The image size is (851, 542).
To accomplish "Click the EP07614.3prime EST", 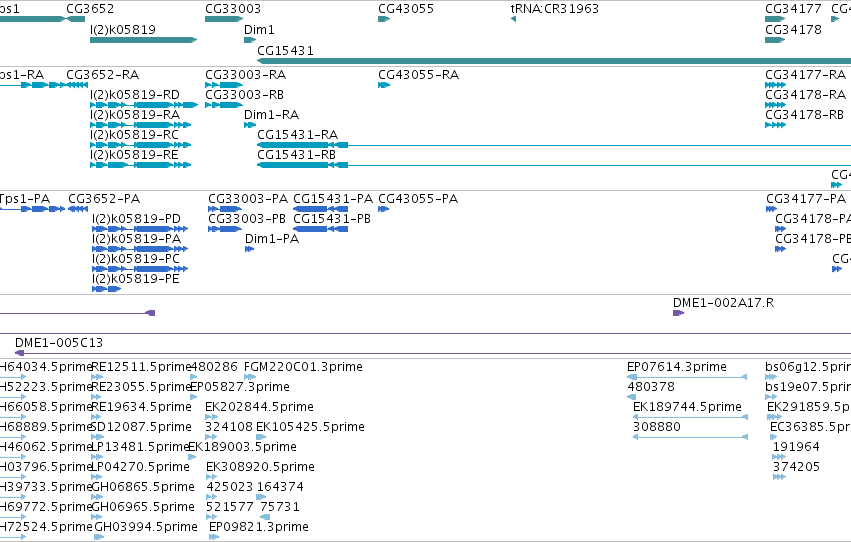I will pyautogui.click(x=677, y=367).
